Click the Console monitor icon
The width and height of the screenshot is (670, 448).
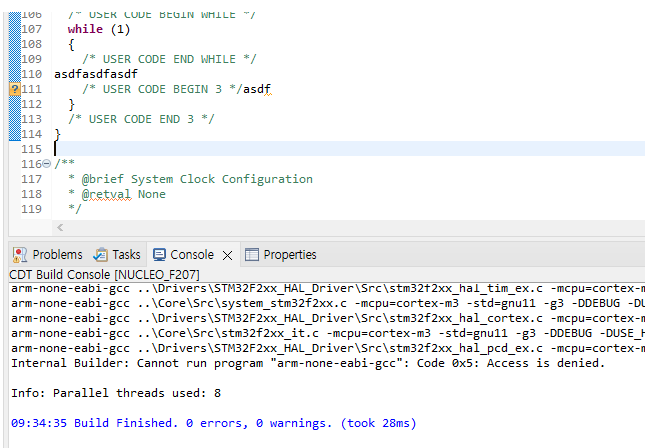(x=159, y=255)
